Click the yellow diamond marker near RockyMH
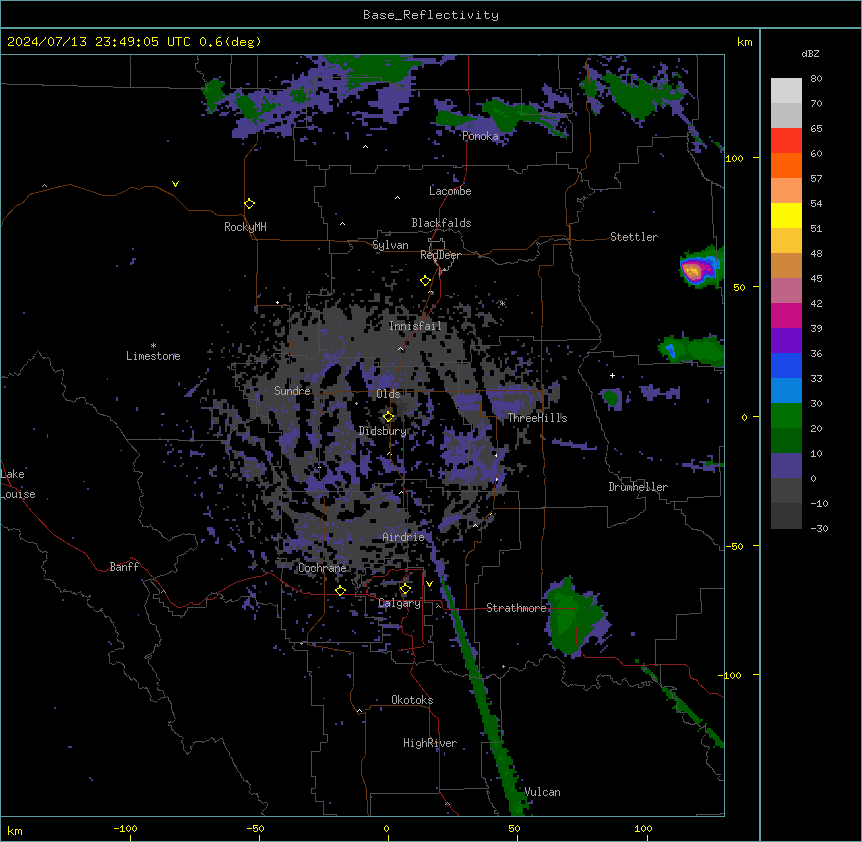862x842 pixels. pos(250,204)
